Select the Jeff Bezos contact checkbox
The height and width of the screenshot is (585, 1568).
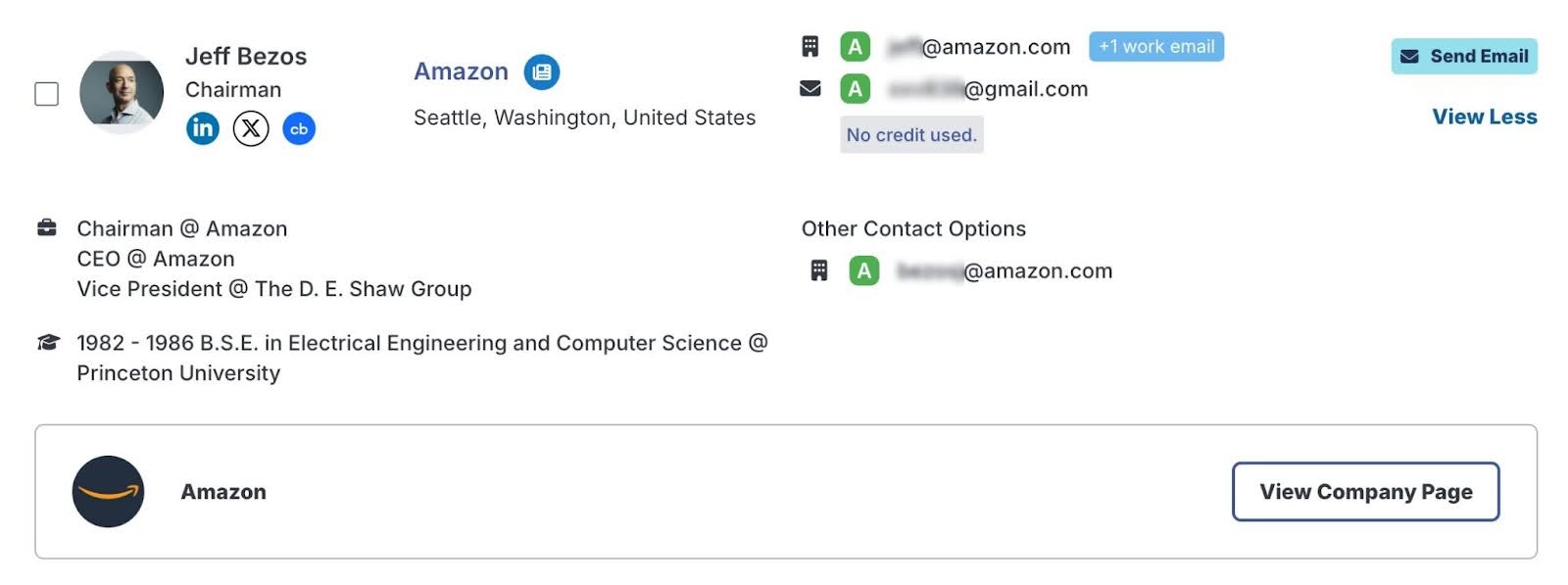click(46, 94)
